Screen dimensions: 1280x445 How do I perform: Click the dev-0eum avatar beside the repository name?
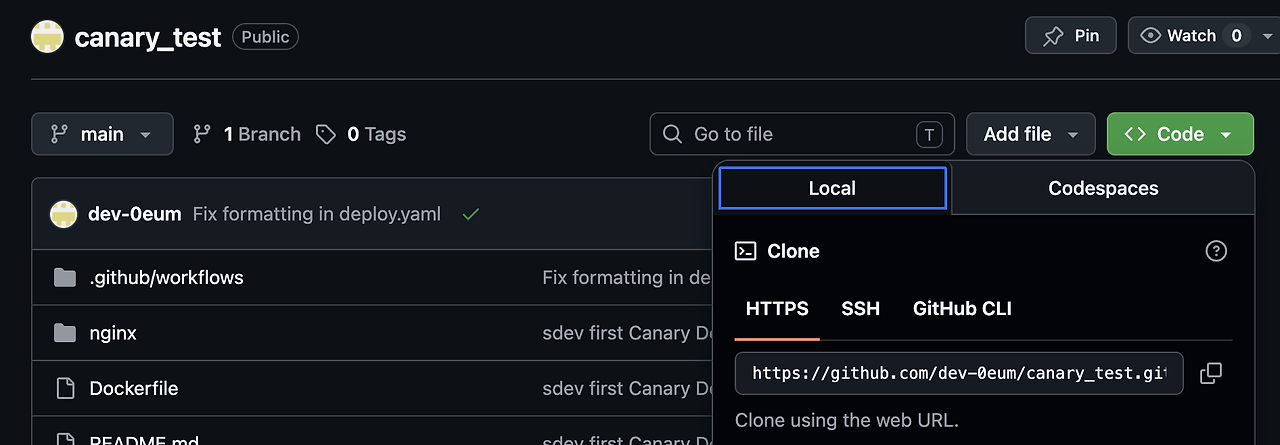pyautogui.click(x=47, y=37)
